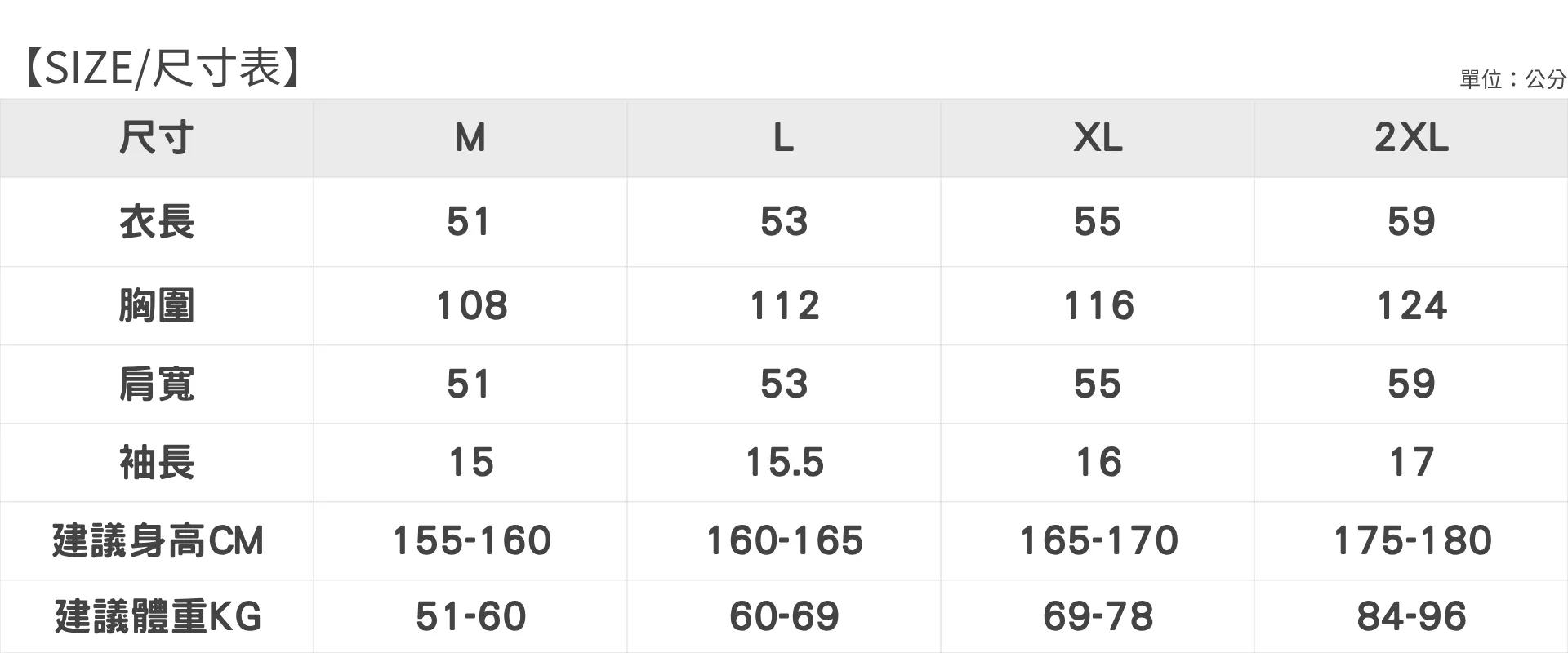
Task: Select the L size column header
Action: 784,137
